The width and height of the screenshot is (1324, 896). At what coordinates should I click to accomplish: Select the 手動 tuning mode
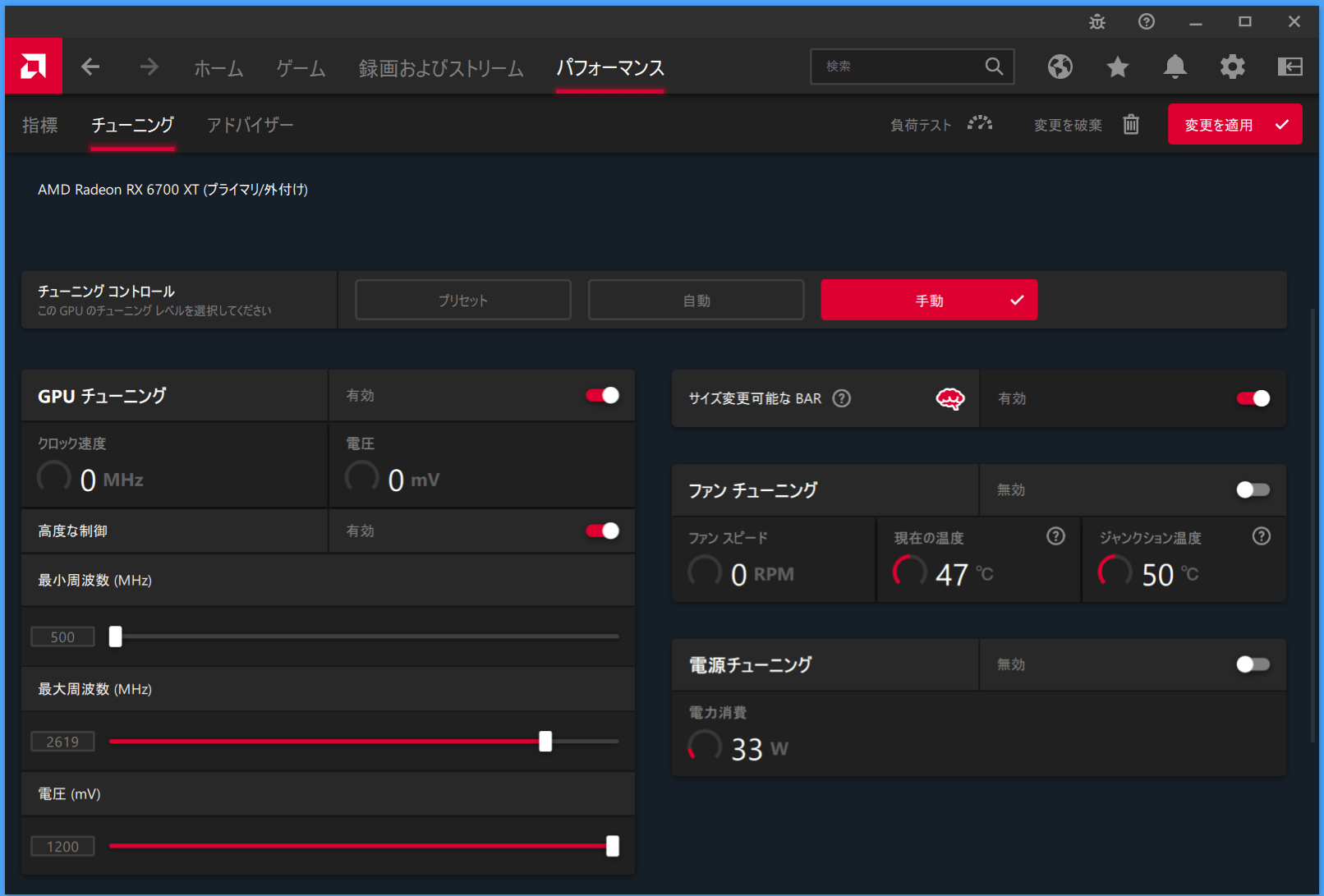click(929, 300)
